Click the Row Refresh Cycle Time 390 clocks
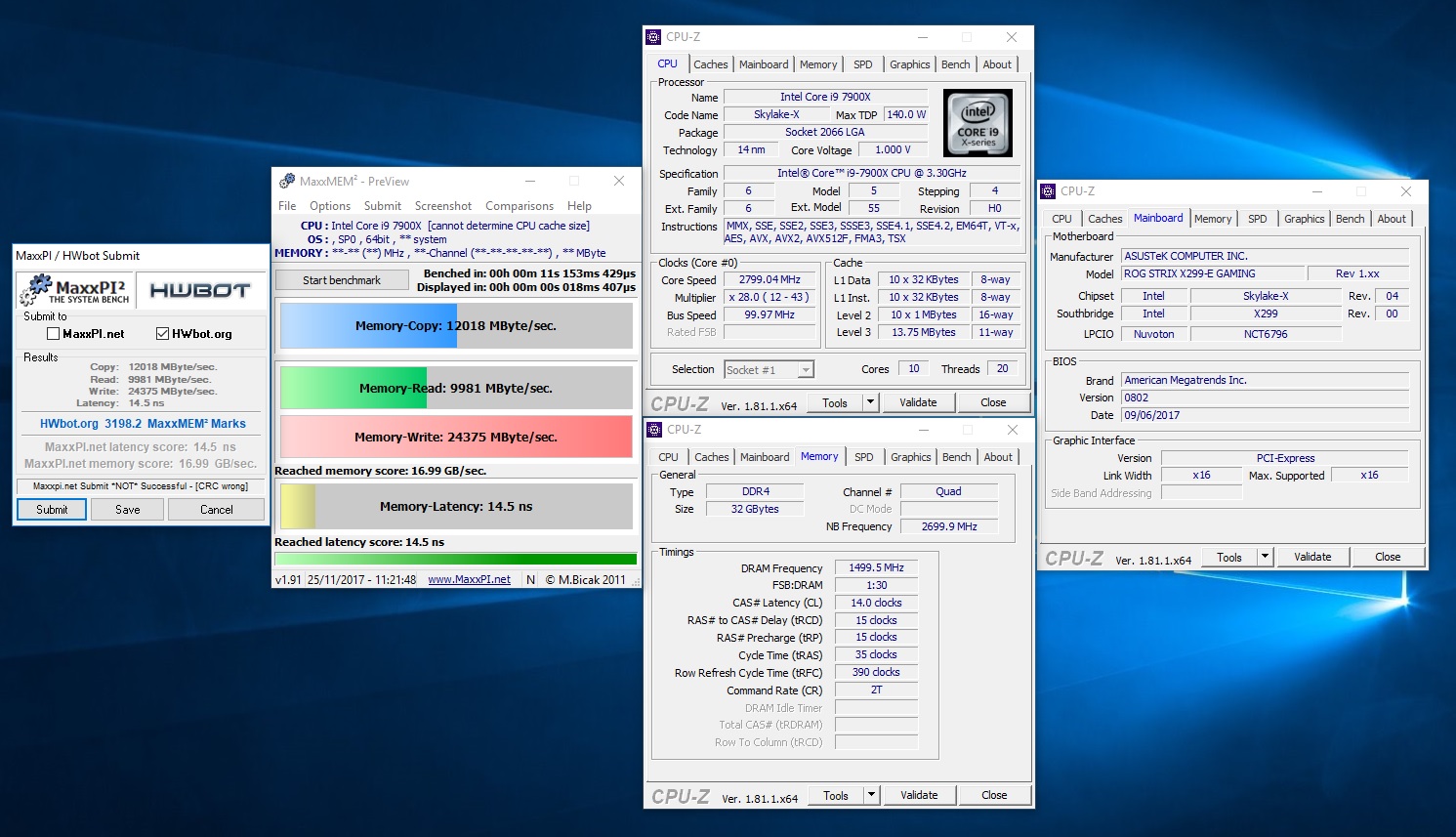Screen dimensions: 1456x837 point(876,672)
